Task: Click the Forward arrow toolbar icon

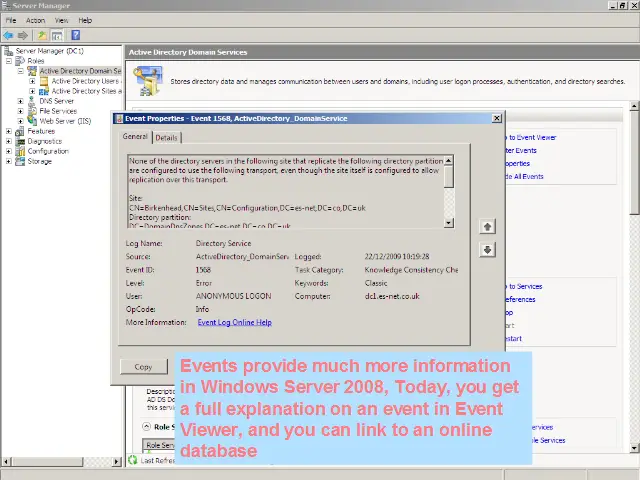Action: pos(23,36)
